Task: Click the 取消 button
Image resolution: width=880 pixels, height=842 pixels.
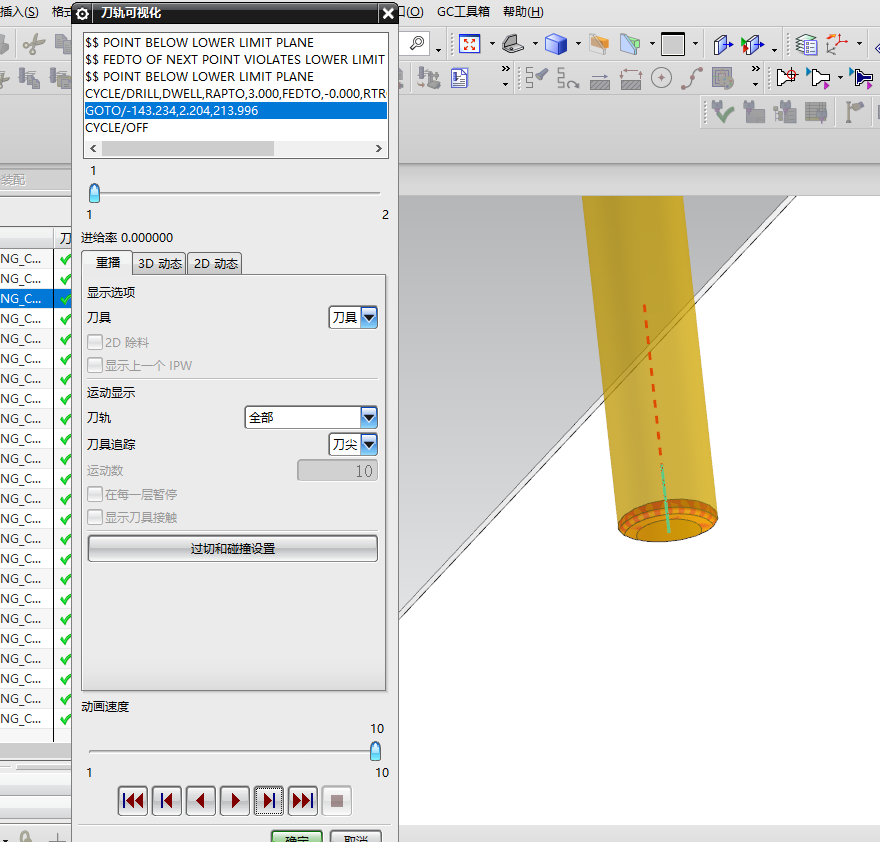Action: click(x=356, y=836)
